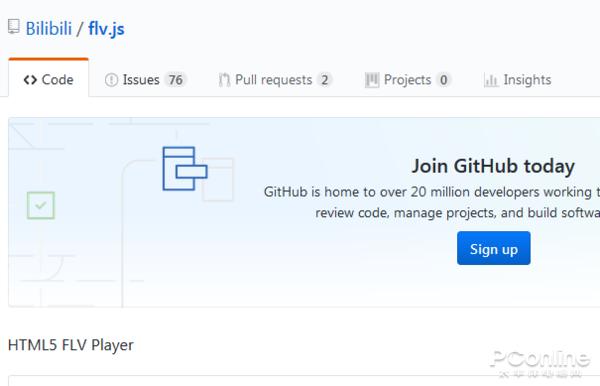This screenshot has height=386, width=600.
Task: Open the flv.js repository link
Action: pyautogui.click(x=106, y=29)
